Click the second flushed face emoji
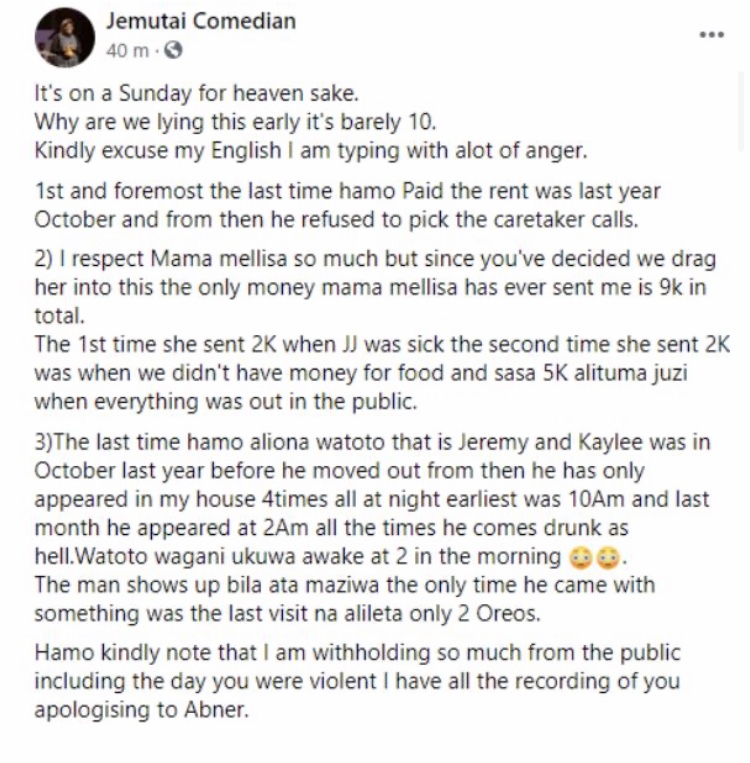The height and width of the screenshot is (763, 750). [x=608, y=558]
